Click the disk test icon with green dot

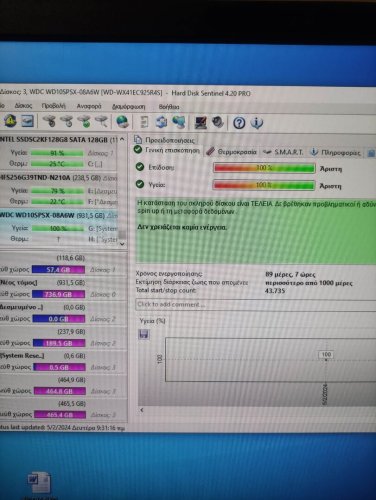[84, 121]
